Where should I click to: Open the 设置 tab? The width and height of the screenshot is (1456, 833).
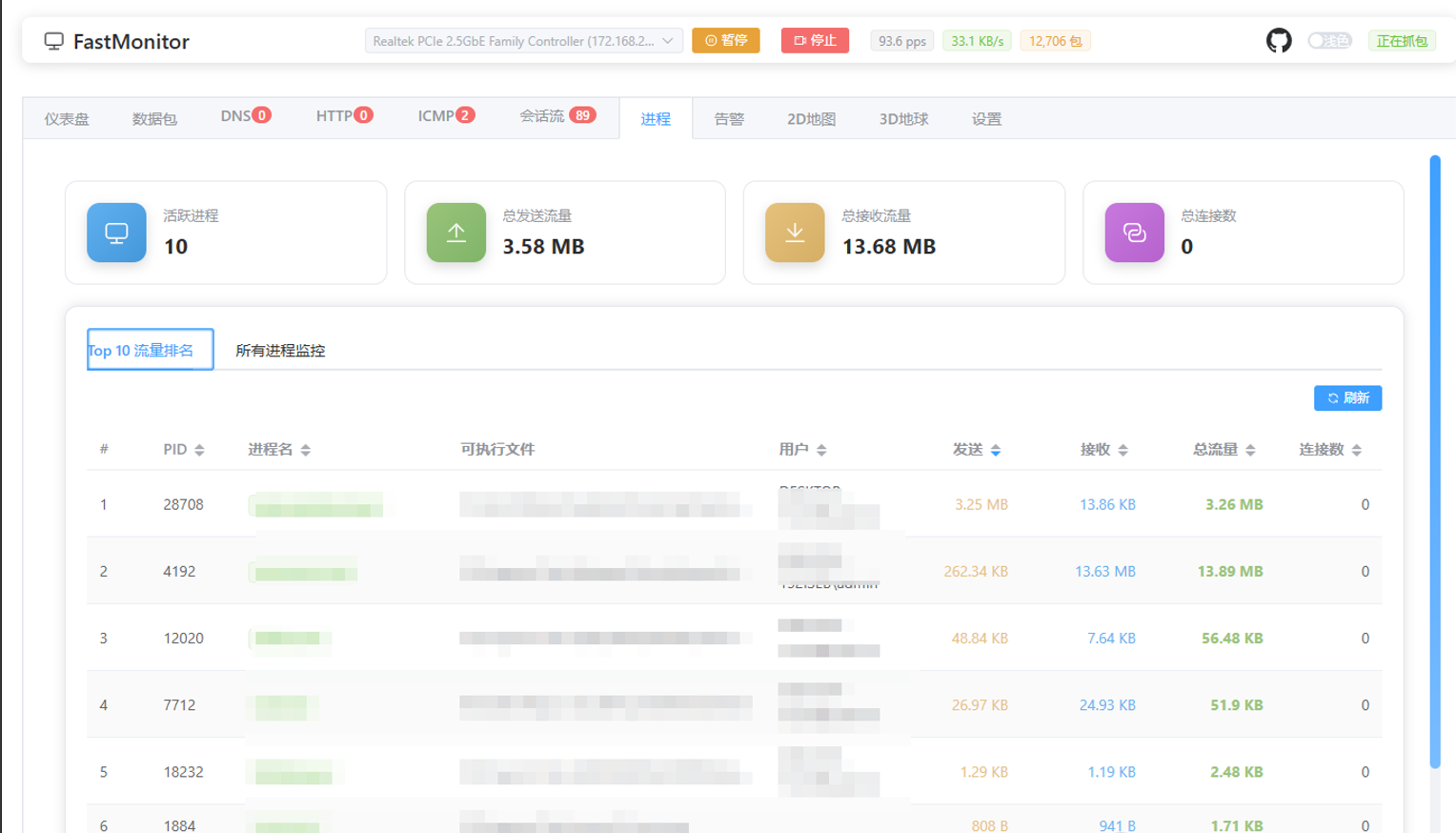coord(986,119)
